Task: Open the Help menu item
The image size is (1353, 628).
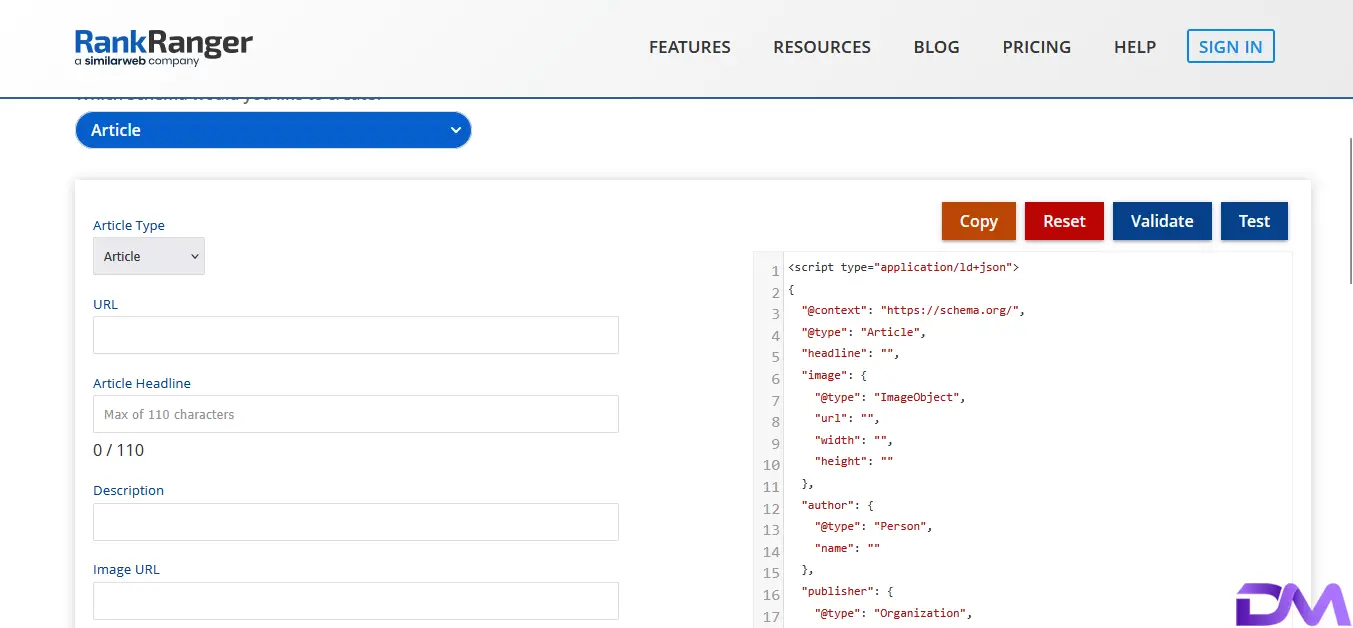Action: [x=1134, y=47]
